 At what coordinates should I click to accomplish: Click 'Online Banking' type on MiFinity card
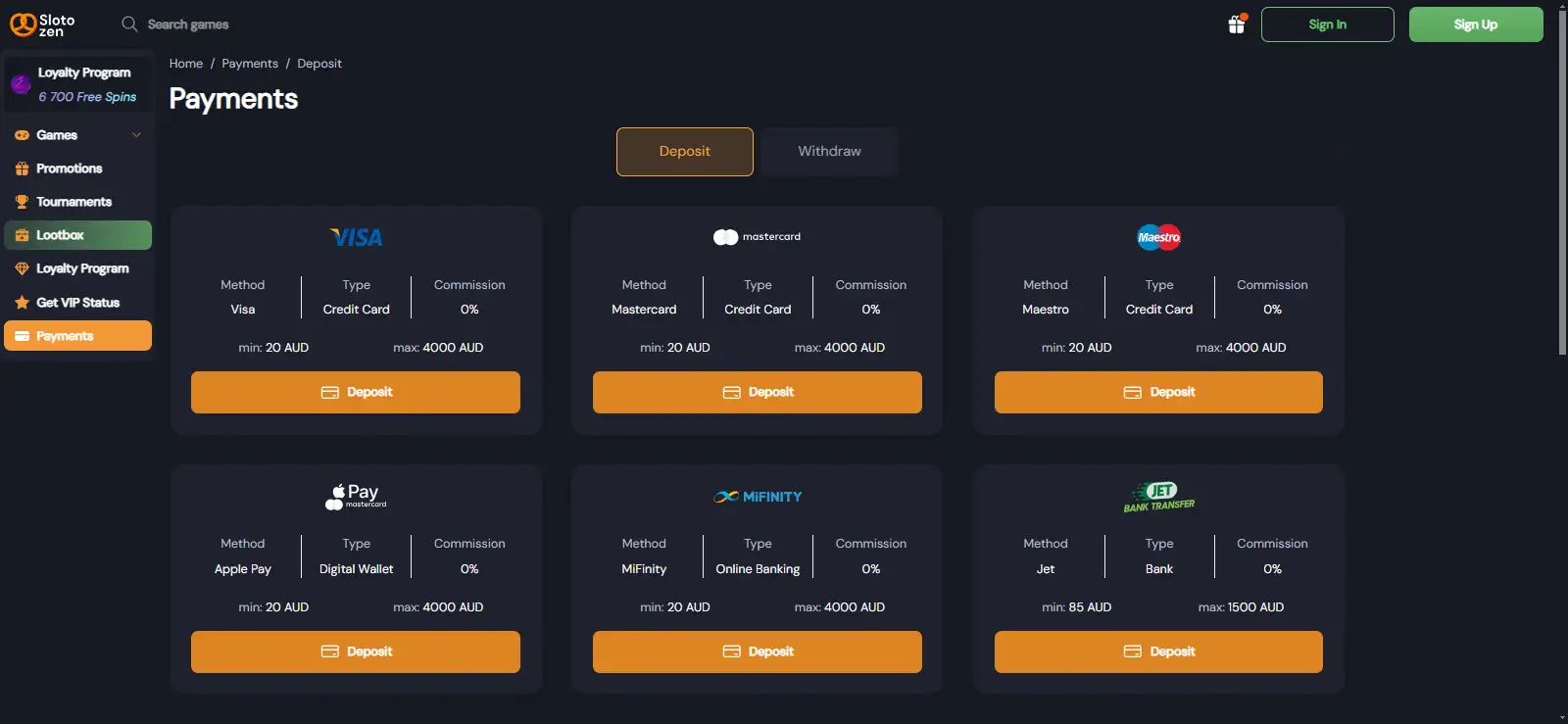coord(758,569)
